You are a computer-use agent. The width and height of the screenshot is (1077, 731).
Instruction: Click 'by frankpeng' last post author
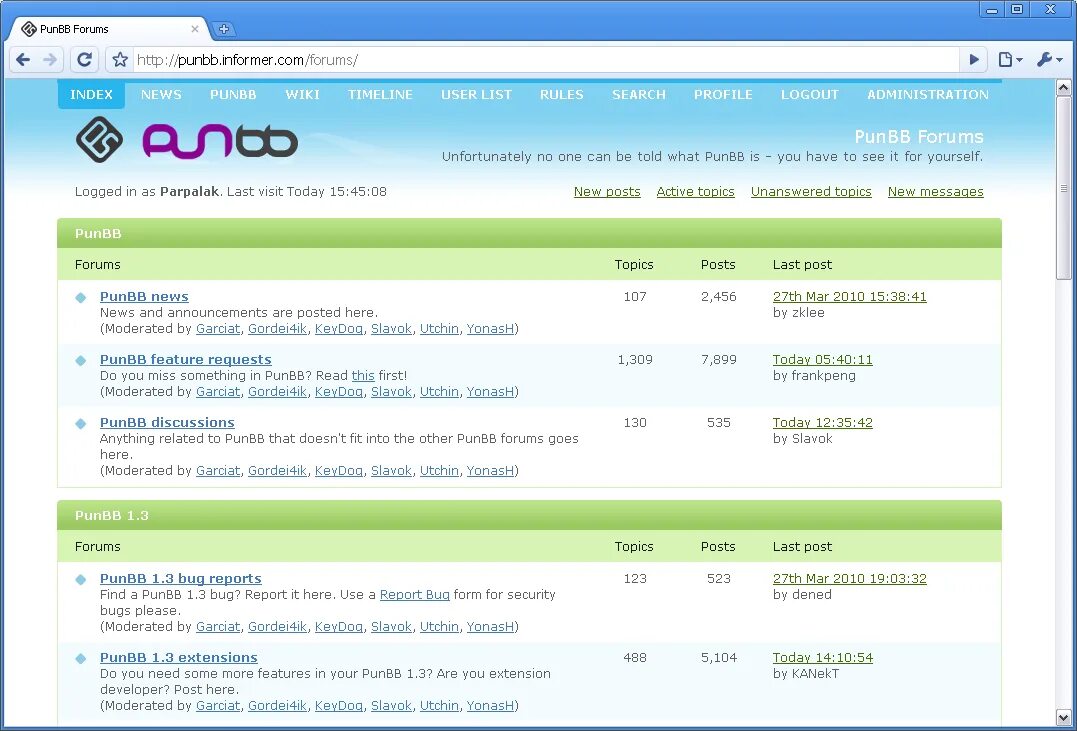click(814, 376)
